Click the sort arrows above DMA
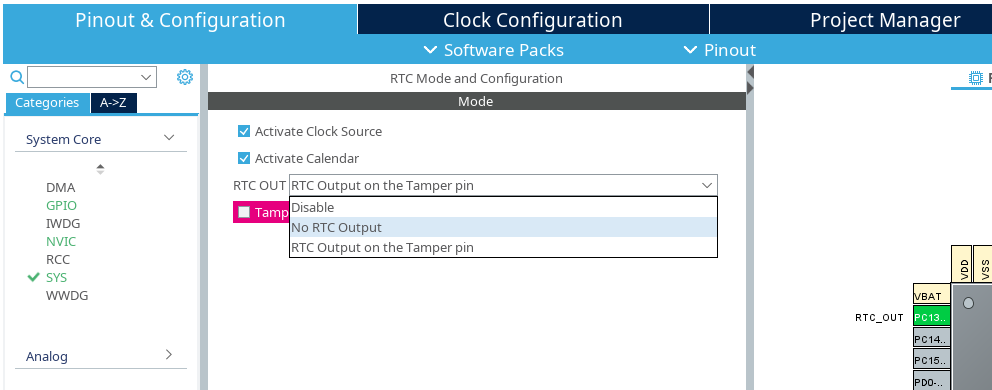The image size is (992, 390). pos(100,169)
